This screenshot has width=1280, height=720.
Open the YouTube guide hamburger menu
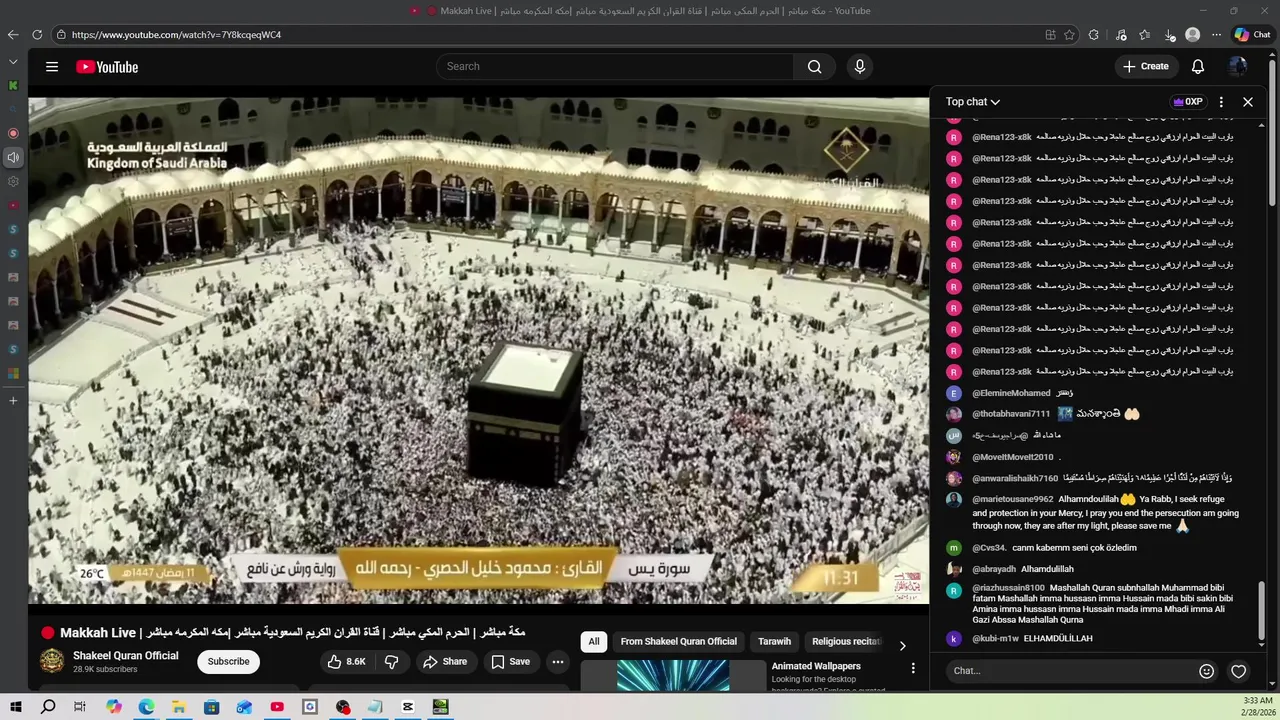pos(52,67)
